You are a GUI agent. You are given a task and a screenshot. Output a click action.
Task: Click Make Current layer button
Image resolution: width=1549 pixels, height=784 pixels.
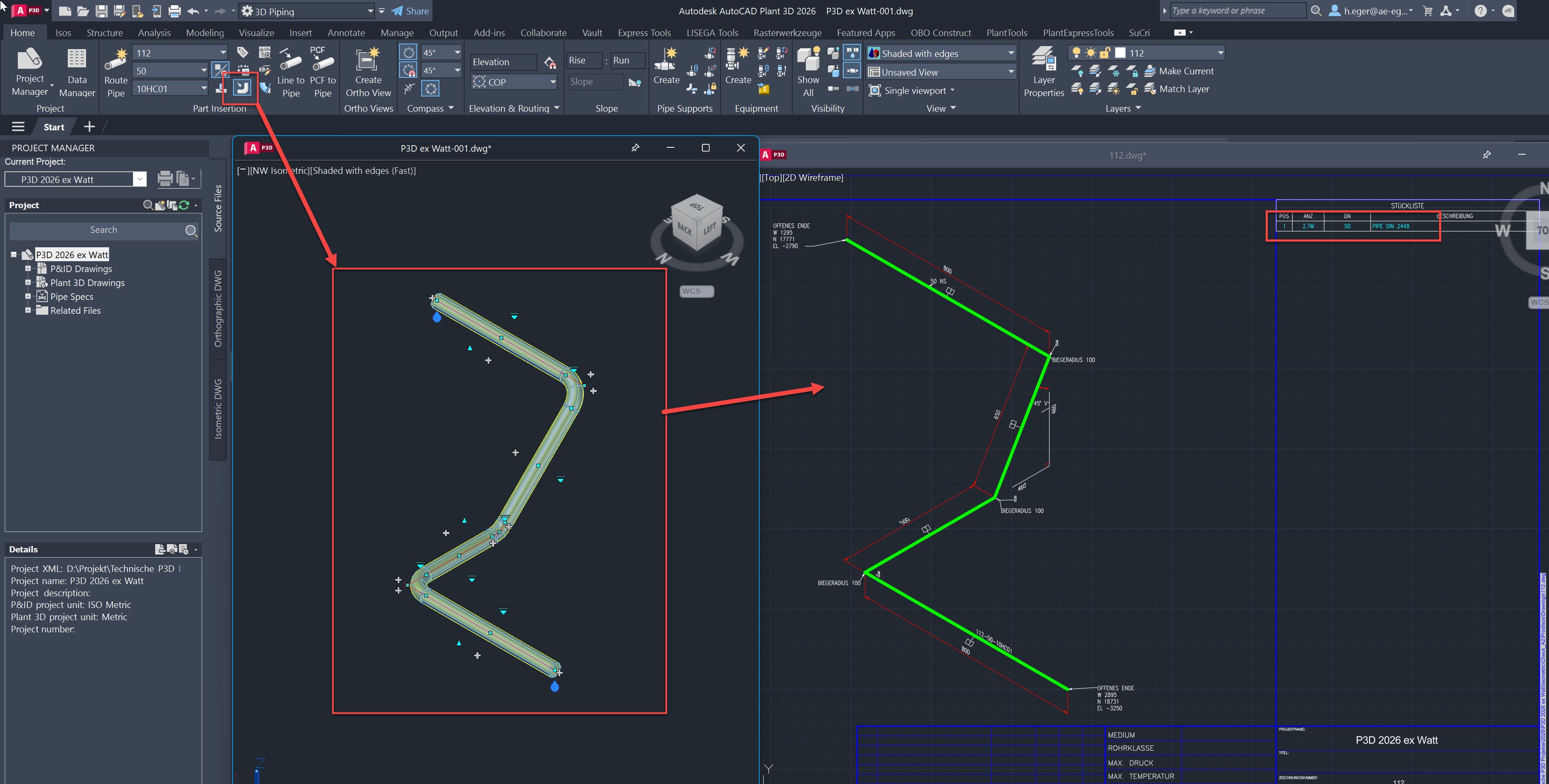point(1179,71)
